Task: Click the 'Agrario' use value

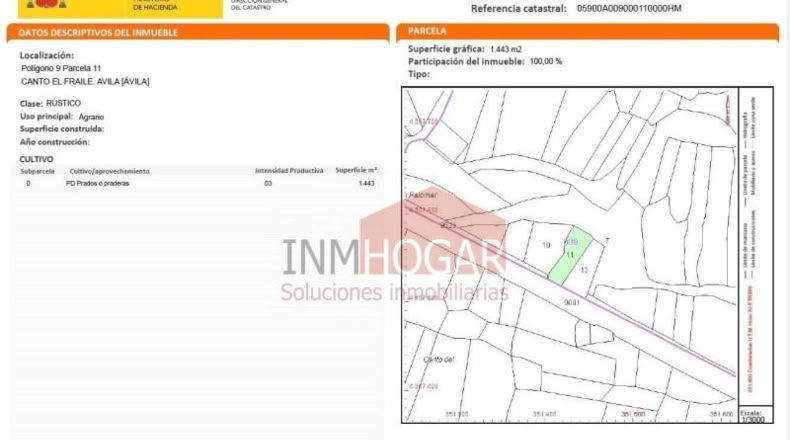Action: coord(91,117)
